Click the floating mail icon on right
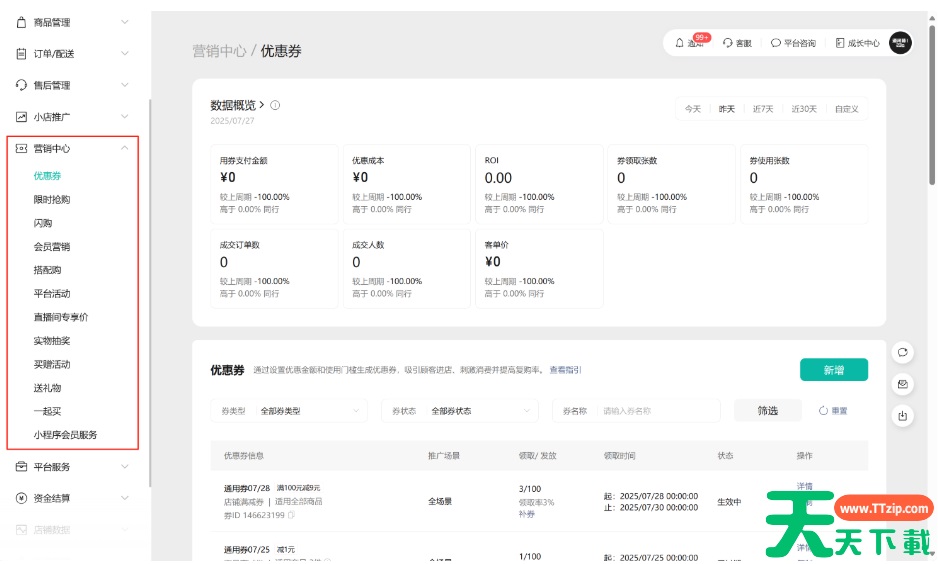Screen dimensions: 938x564 [x=903, y=384]
